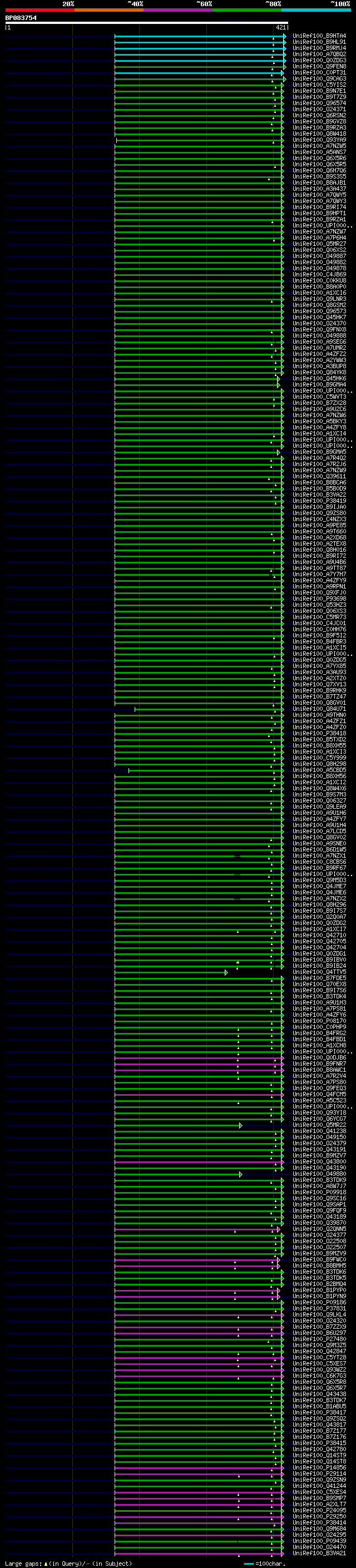This screenshot has width=356, height=1568.
Task: Click the cyan alignment bar for UniRef100_B9HTA4
Action: click(x=200, y=36)
